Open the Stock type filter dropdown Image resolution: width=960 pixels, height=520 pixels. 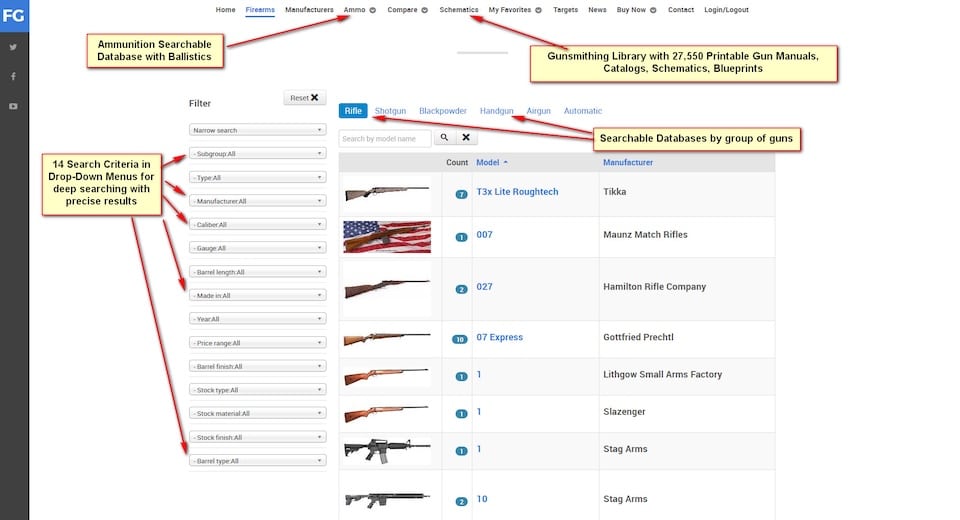point(257,390)
